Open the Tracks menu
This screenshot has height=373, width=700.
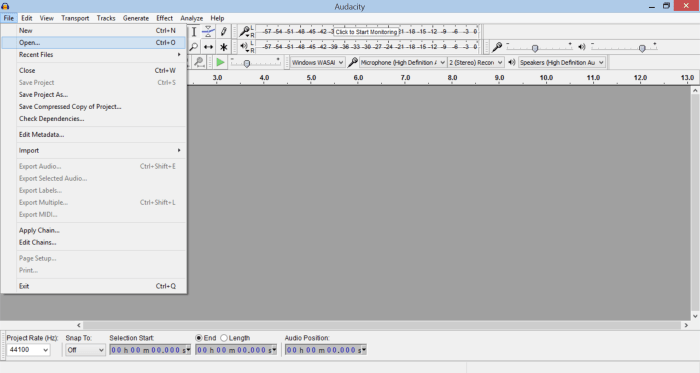[106, 18]
